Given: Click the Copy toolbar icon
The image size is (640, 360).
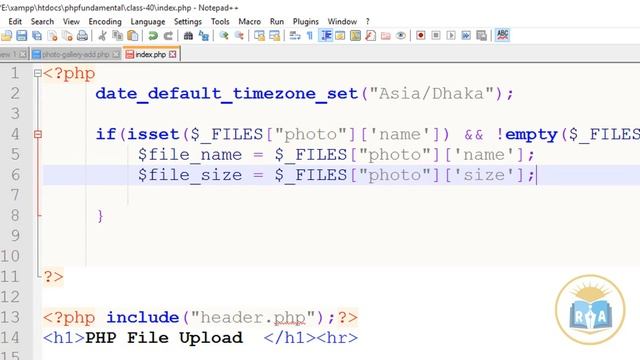Looking at the screenshot, I should [118, 36].
